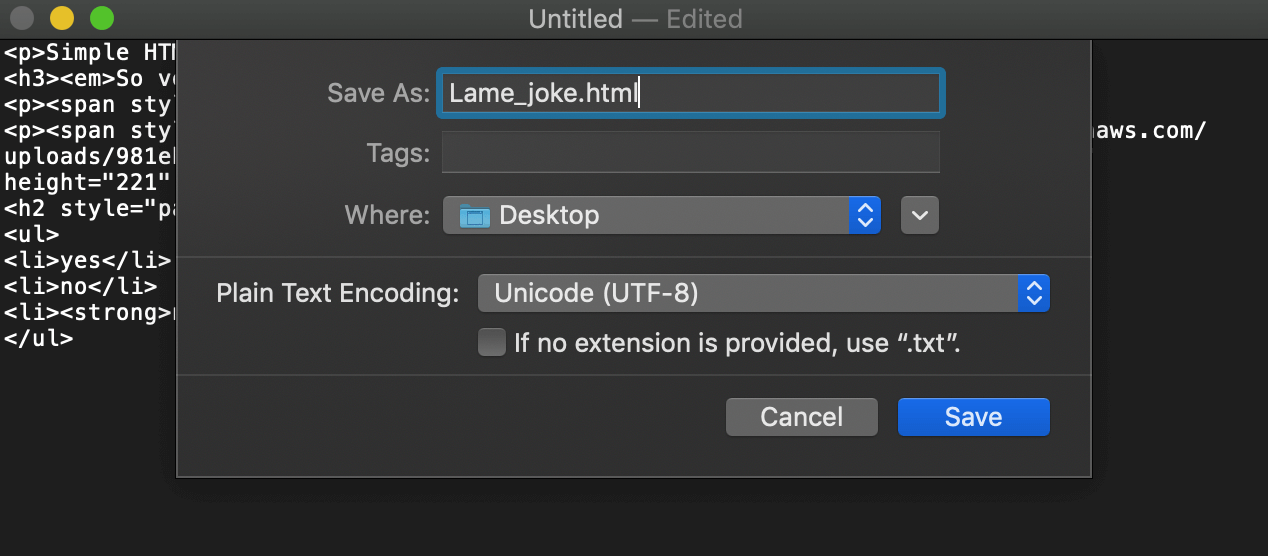The width and height of the screenshot is (1268, 556).
Task: Place cursor on the </ul> closing line
Action: (x=39, y=338)
